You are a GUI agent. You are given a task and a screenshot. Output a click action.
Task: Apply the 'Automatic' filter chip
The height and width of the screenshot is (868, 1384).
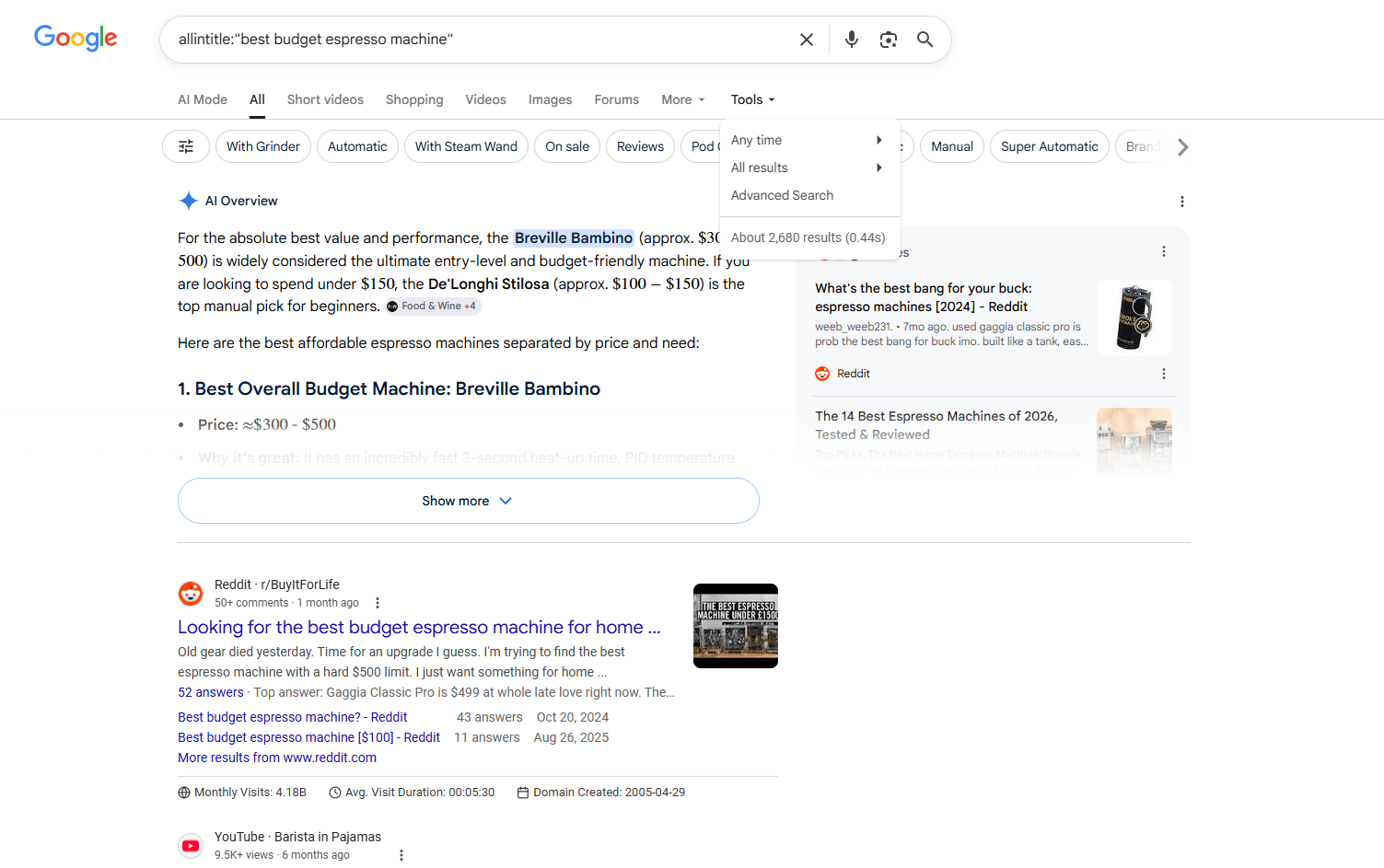pos(357,146)
